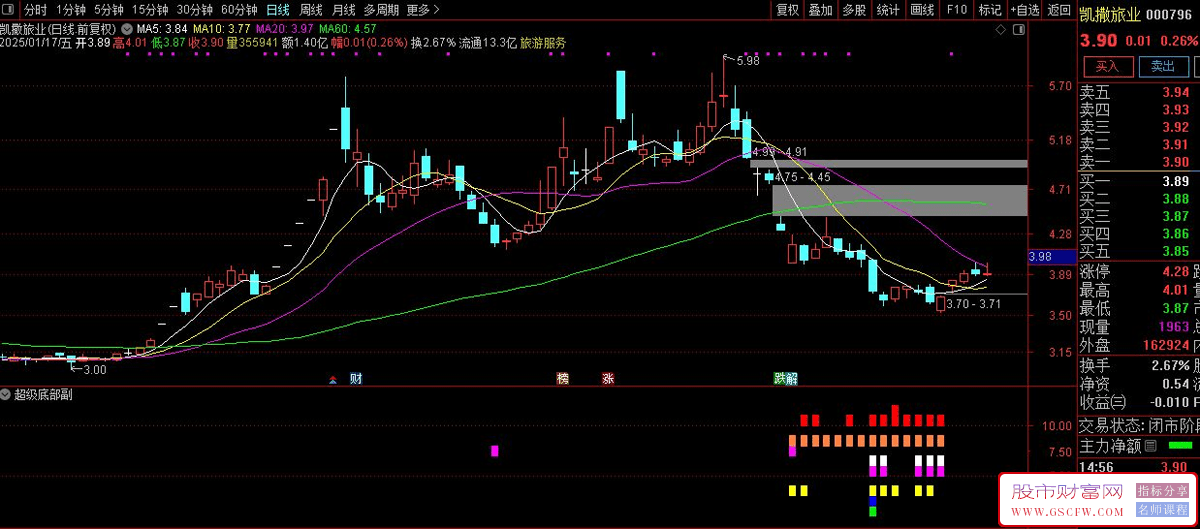Add stock via +自选 button
Screen dimensions: 1200x529
tap(1024, 10)
